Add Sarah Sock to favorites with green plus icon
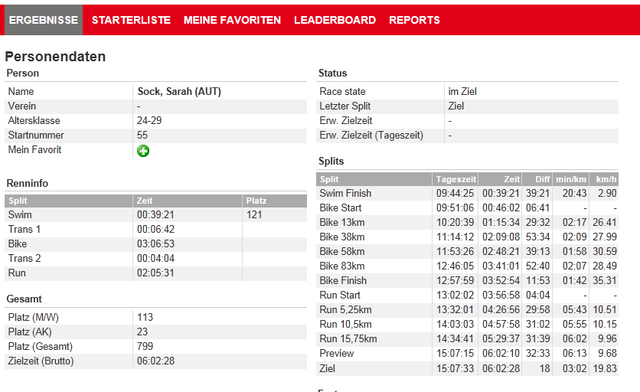640x392 pixels. pyautogui.click(x=143, y=151)
